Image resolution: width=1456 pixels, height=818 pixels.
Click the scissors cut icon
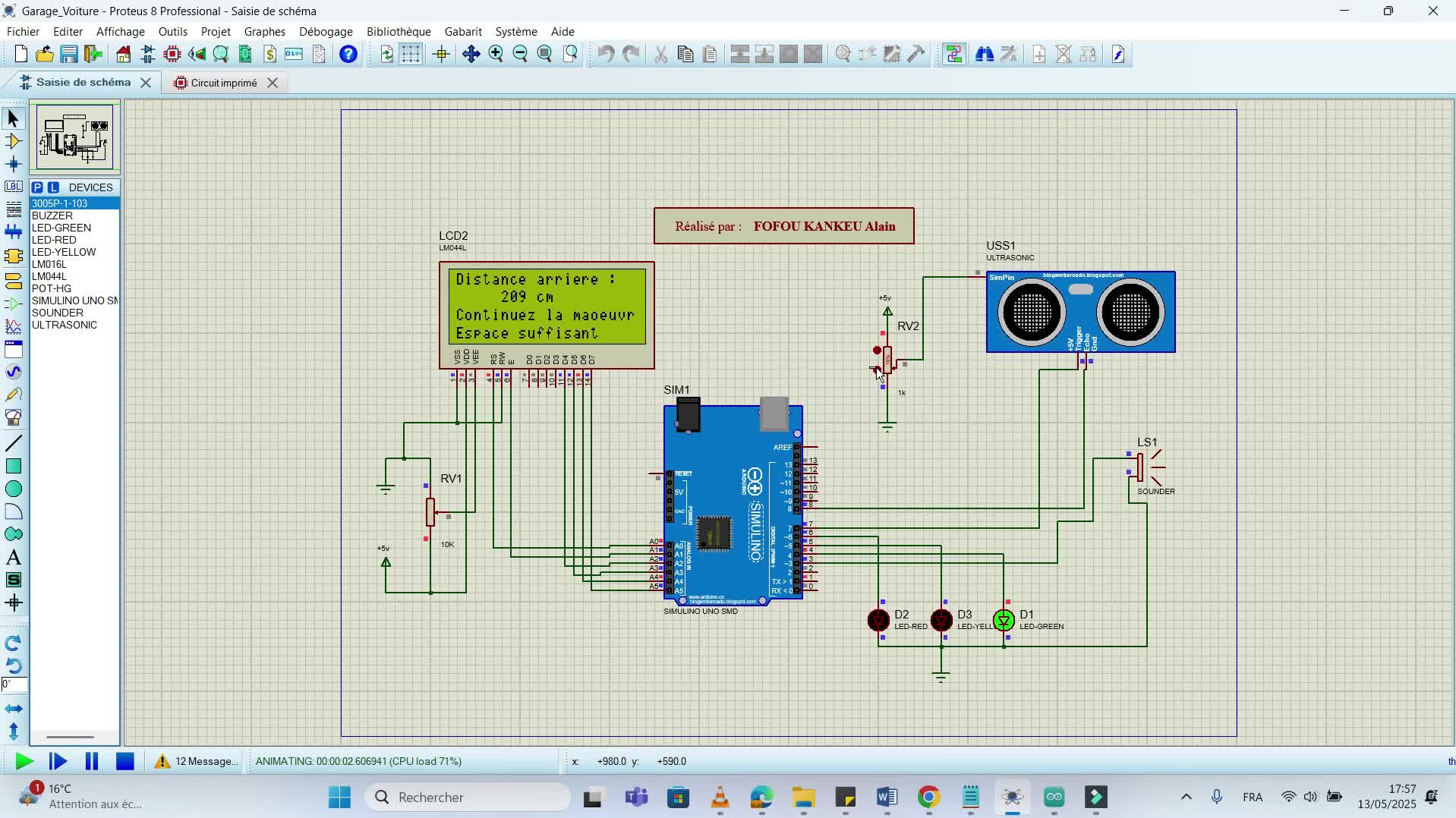tap(660, 54)
